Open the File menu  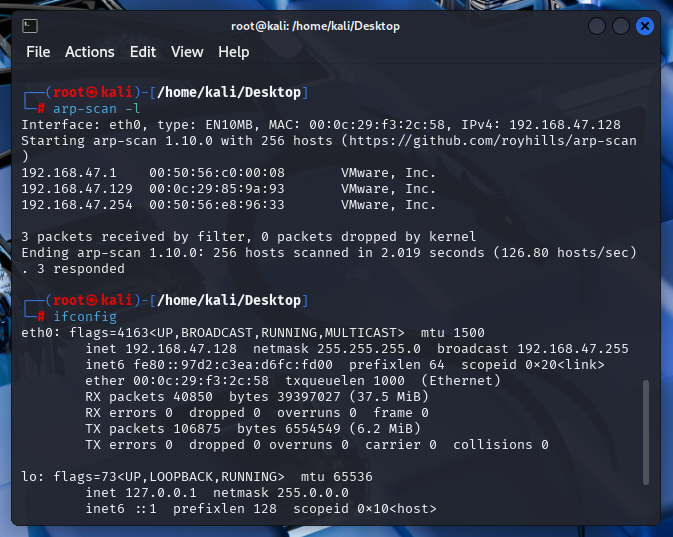[38, 52]
